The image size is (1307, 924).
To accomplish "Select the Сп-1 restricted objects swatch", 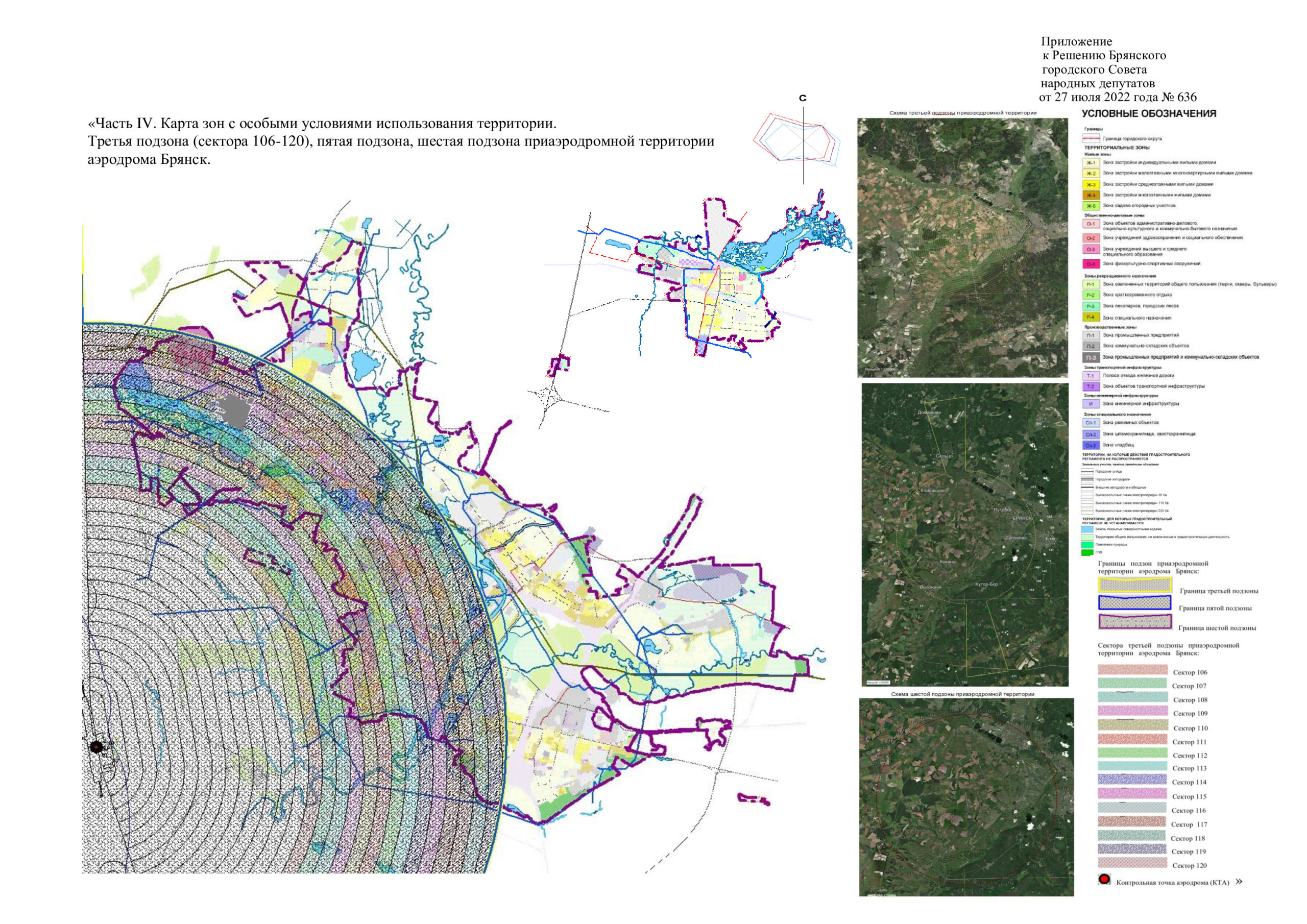I will [1090, 423].
